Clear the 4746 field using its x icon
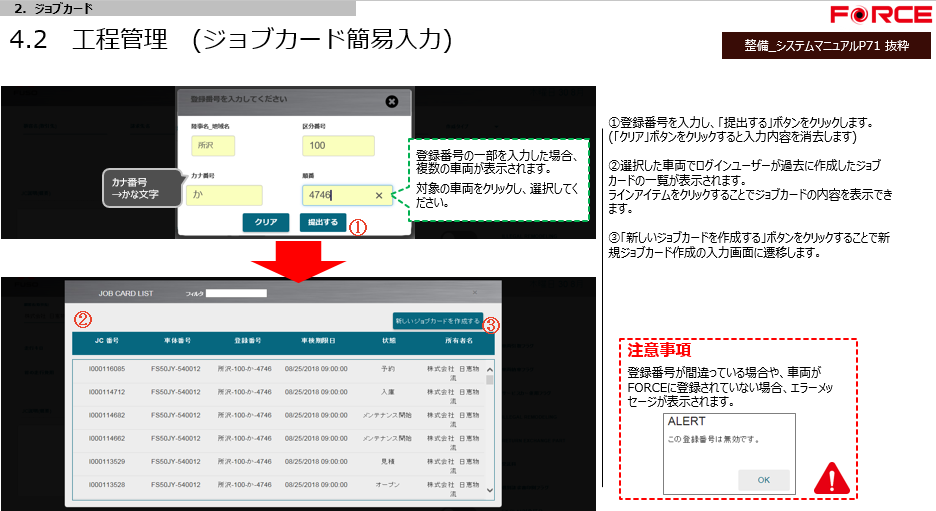The height and width of the screenshot is (511, 936). tap(379, 196)
